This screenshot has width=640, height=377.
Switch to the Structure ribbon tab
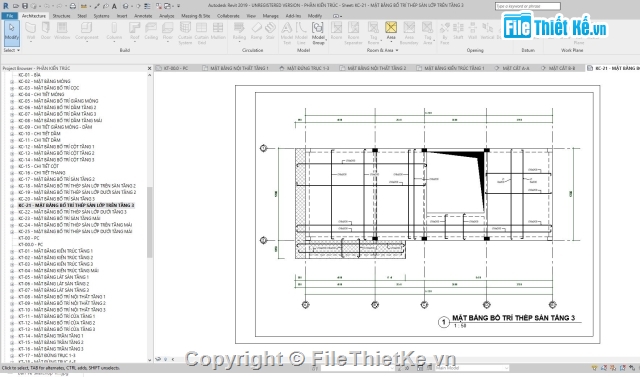(61, 16)
